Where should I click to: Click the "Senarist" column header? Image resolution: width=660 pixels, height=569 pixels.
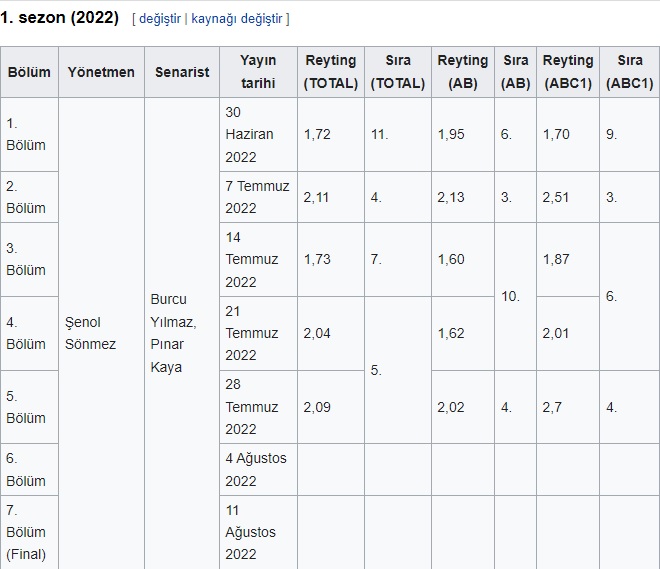182,72
